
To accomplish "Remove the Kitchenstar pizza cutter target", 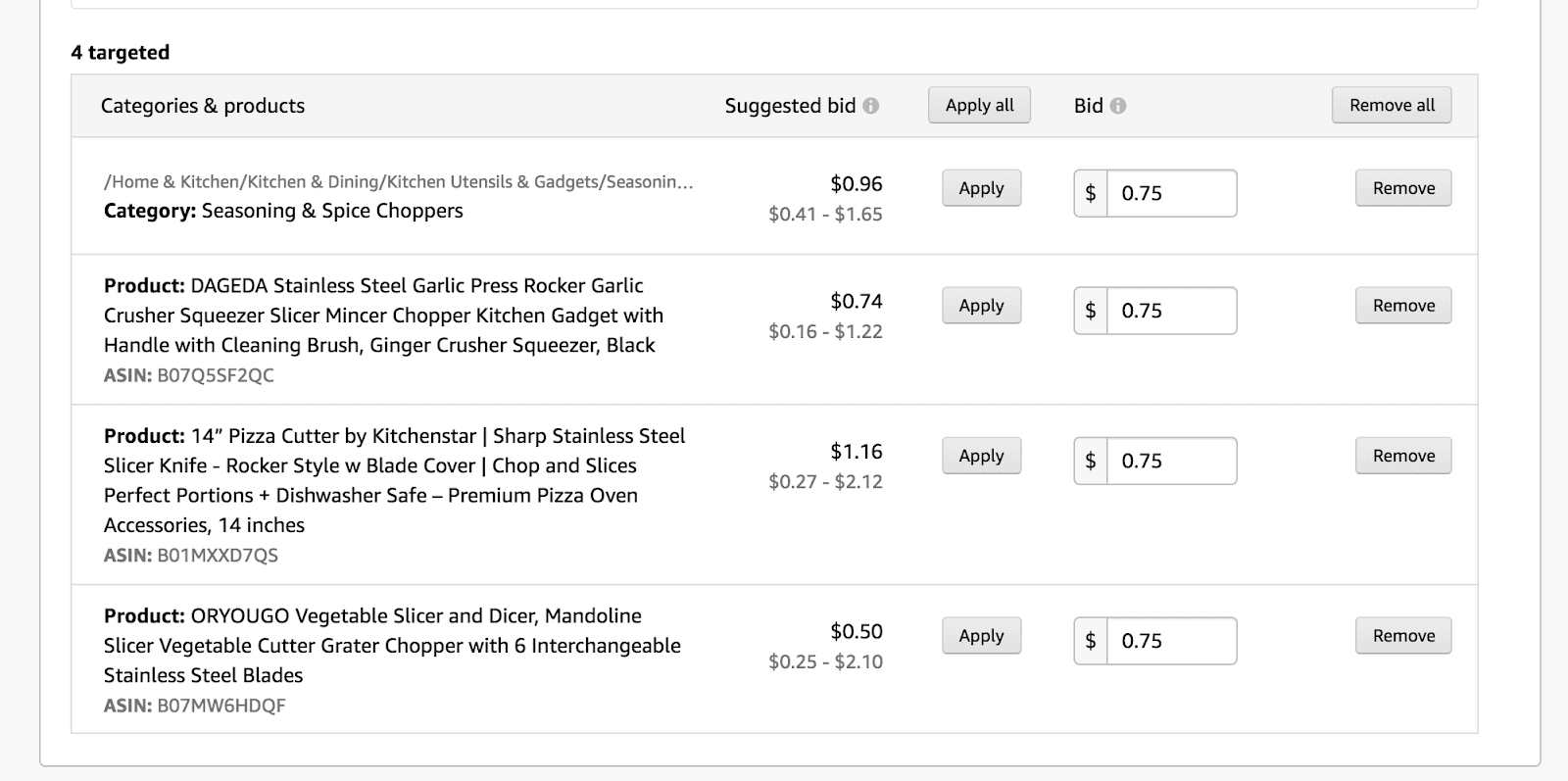I will click(x=1403, y=456).
